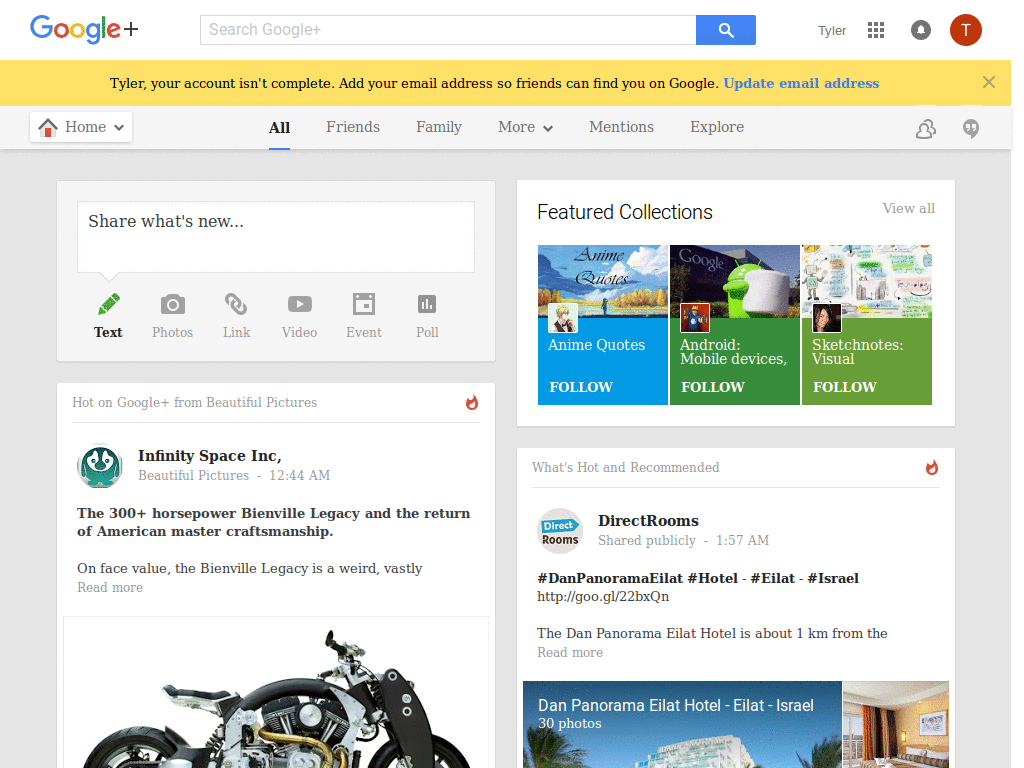
Task: Open the Dan Panorama Eilat Hotel album
Action: tap(682, 724)
